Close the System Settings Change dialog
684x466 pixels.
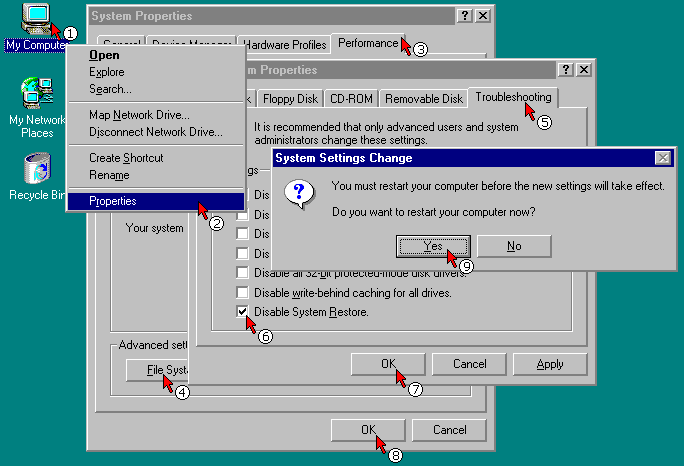click(x=663, y=158)
